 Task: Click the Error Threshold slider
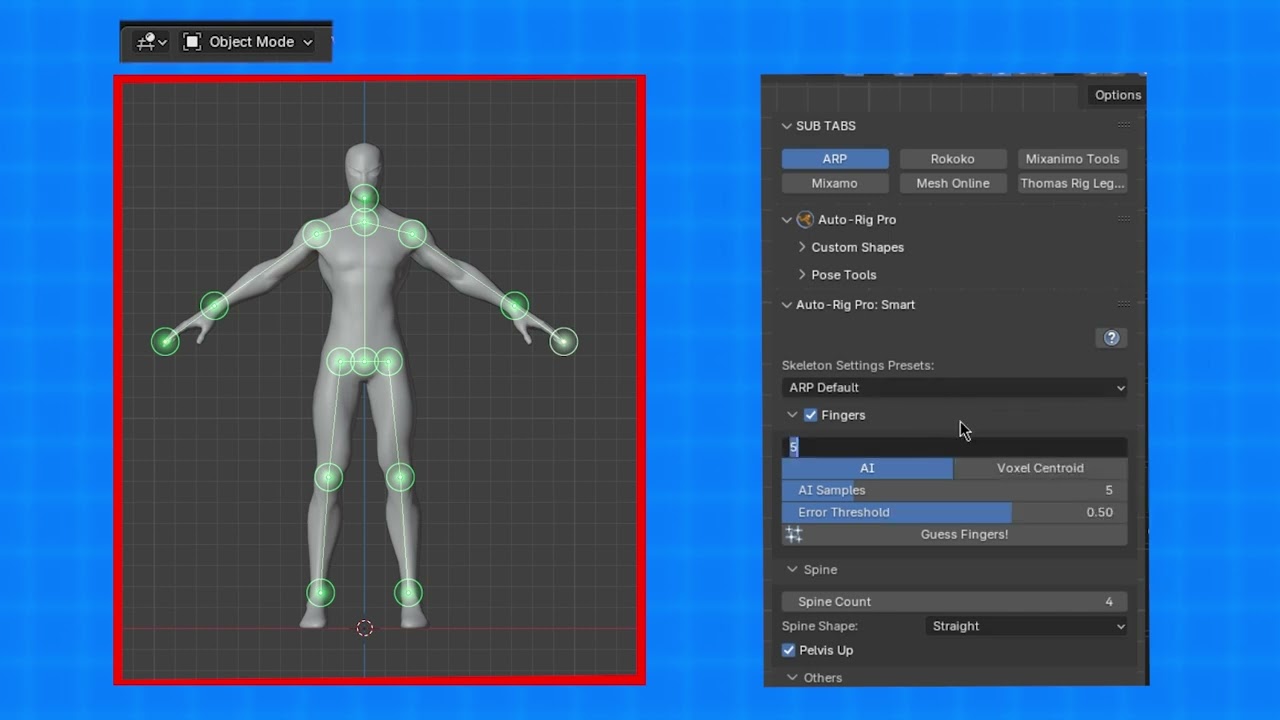pos(954,512)
